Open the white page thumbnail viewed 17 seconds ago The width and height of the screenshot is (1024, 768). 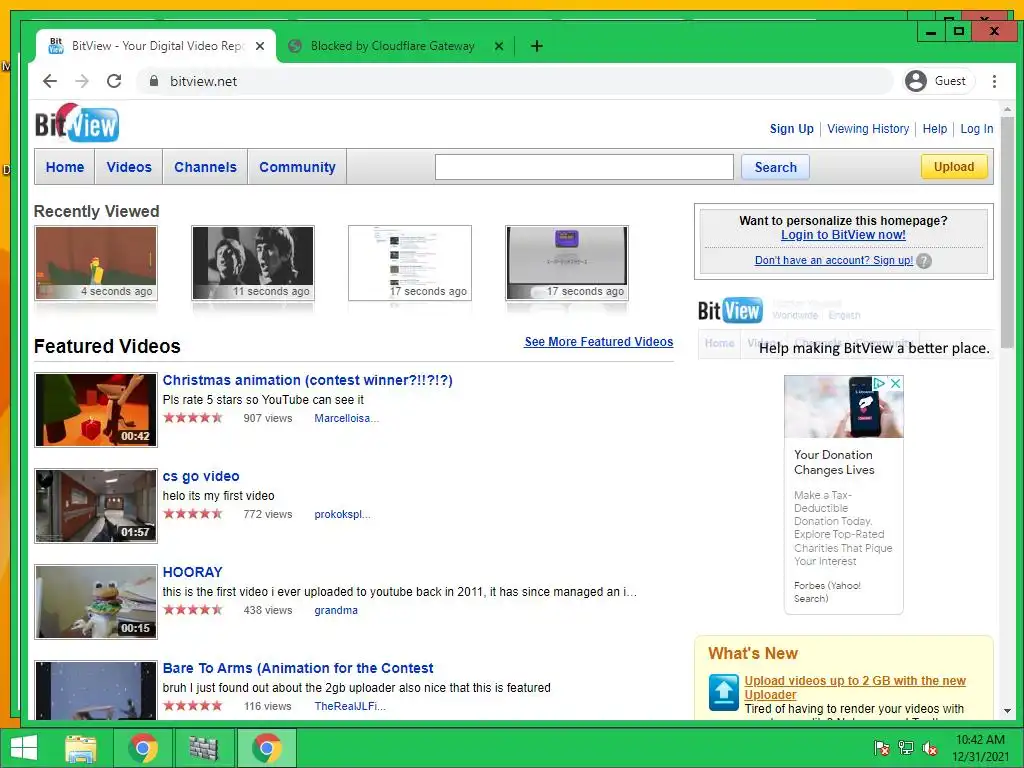(x=409, y=263)
